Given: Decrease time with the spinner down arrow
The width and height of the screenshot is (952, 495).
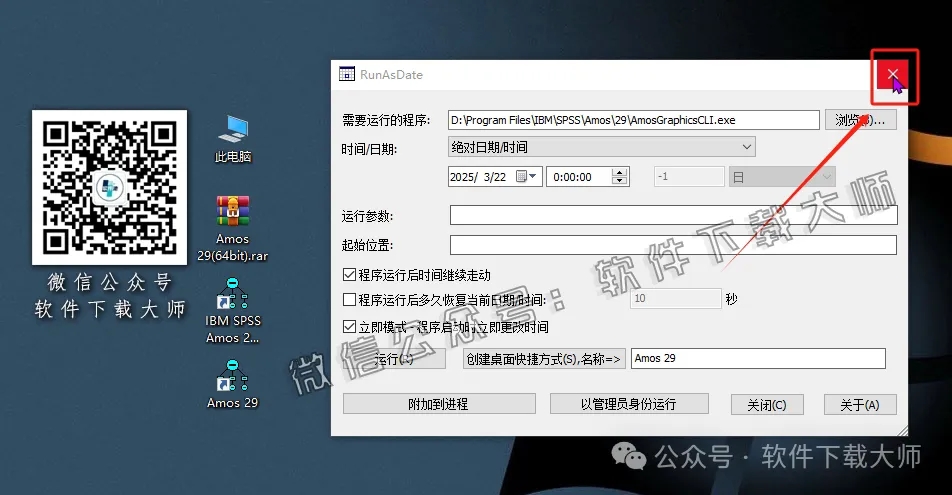Looking at the screenshot, I should pos(619,181).
